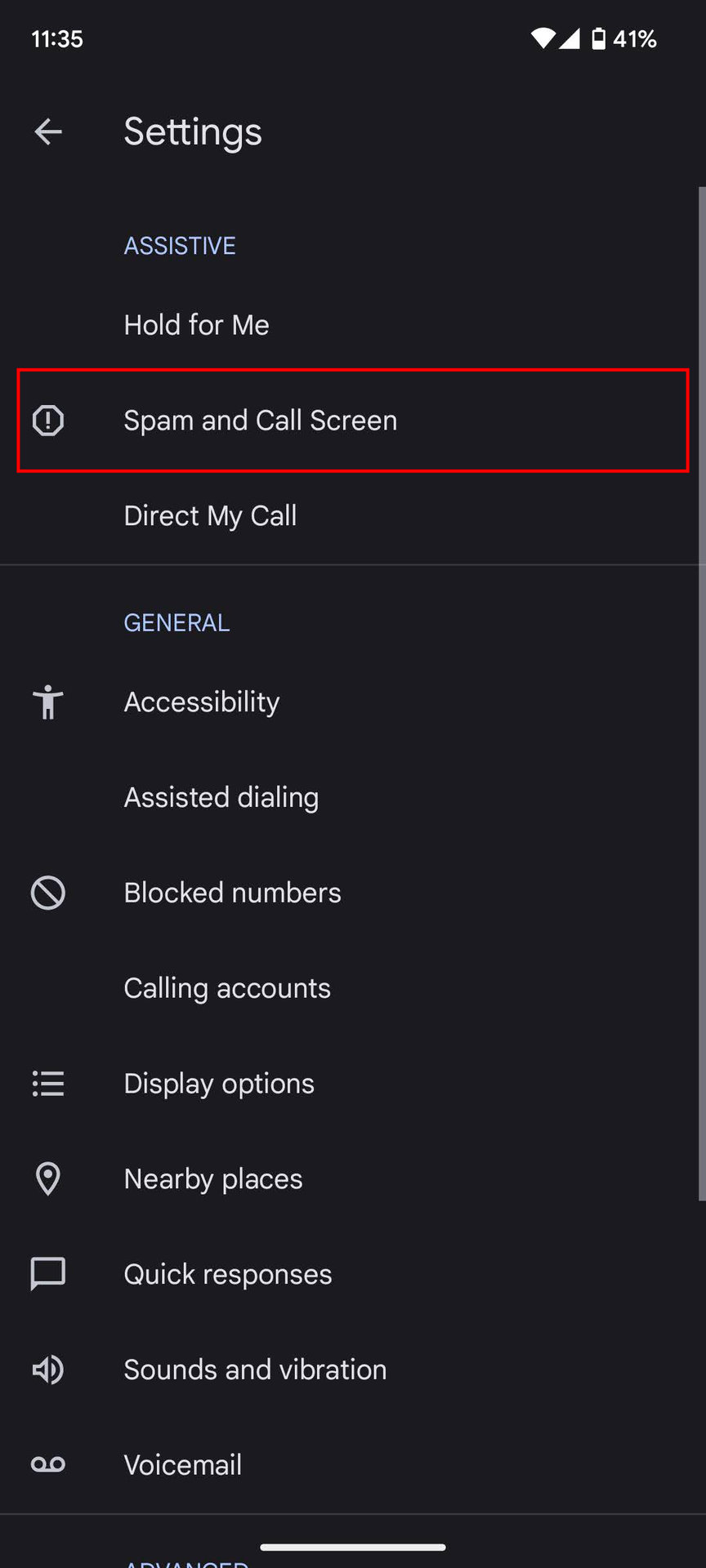Open the Accessibility settings entry
The height and width of the screenshot is (1568, 706).
point(202,702)
